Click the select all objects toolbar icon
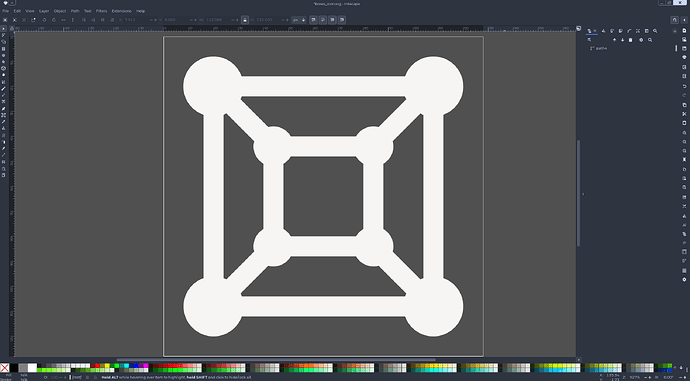This screenshot has height=381, width=690. [5, 20]
